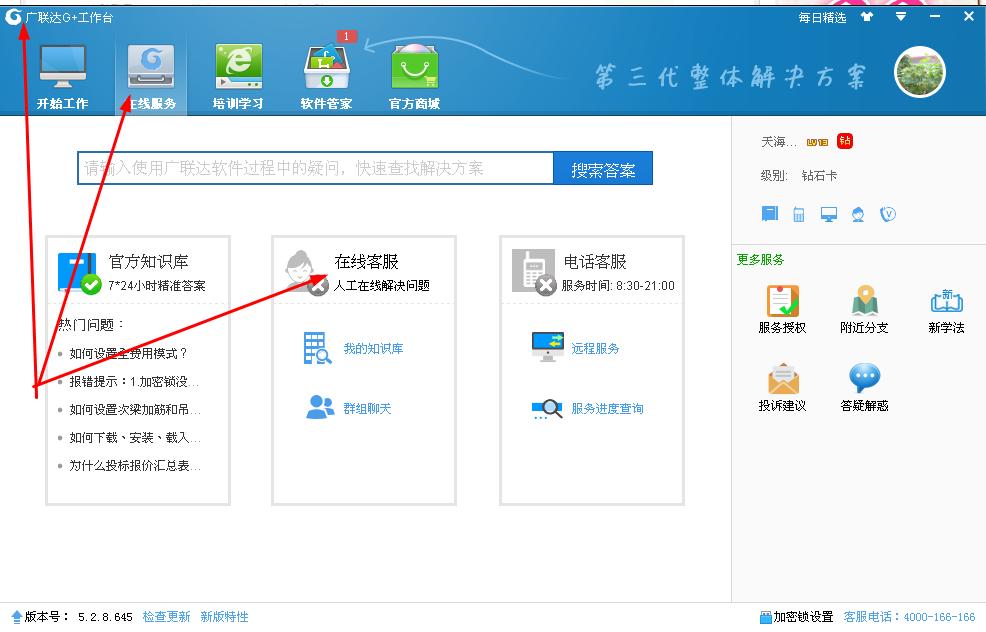
Task: Select the 在线服务 tab icon
Action: pyautogui.click(x=151, y=67)
